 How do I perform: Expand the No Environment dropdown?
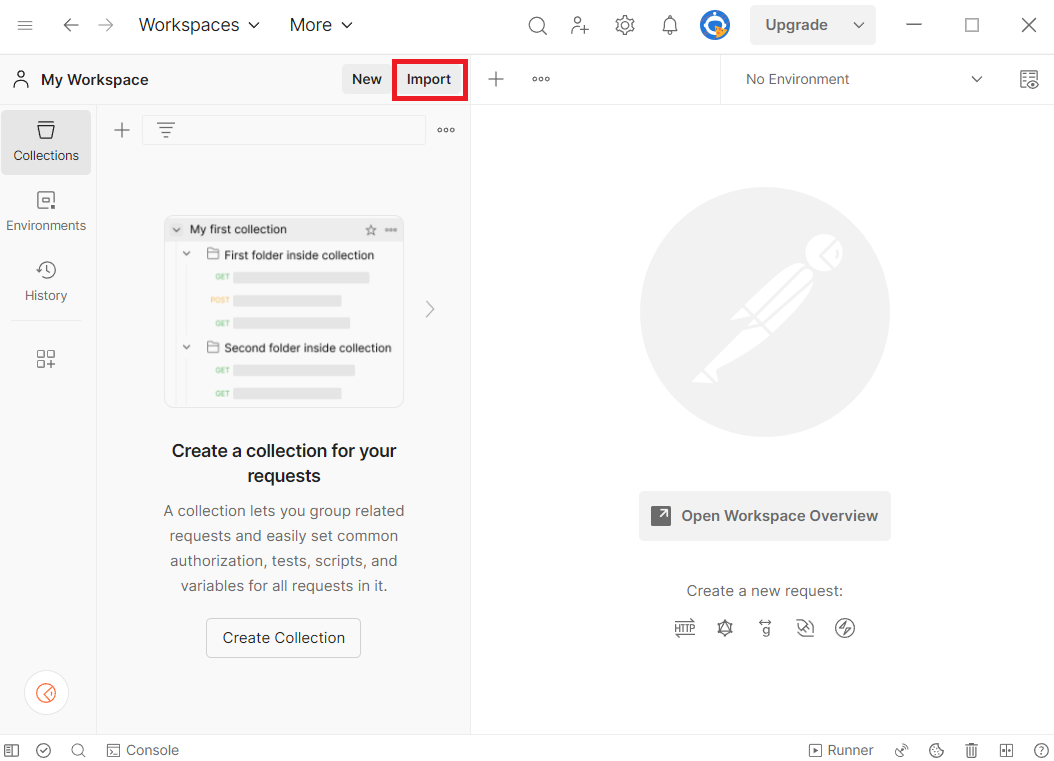tap(977, 79)
